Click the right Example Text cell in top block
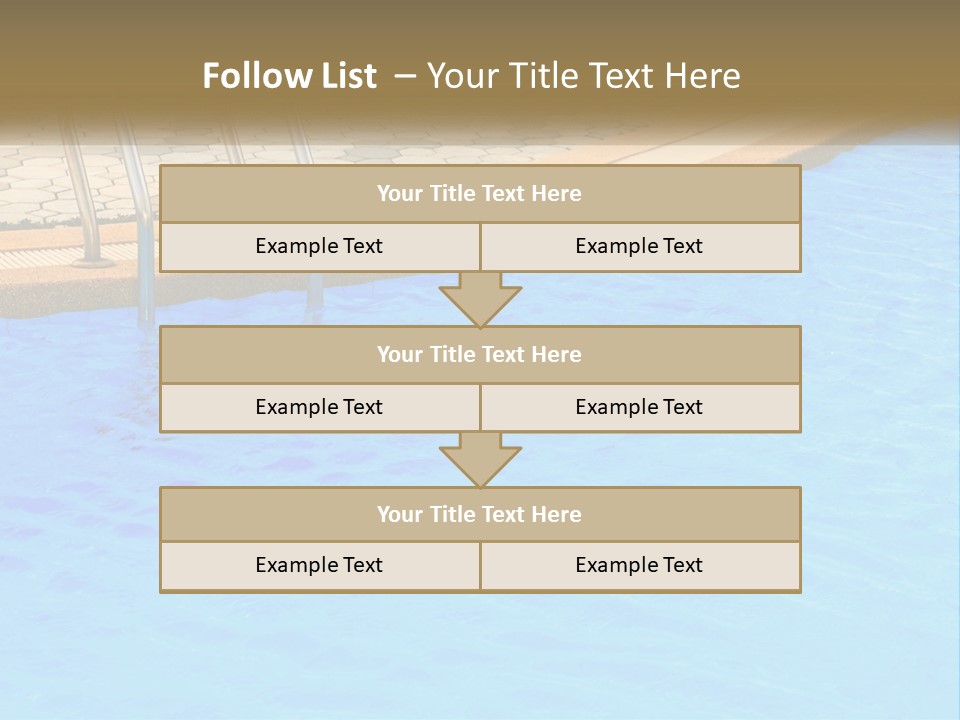This screenshot has height=720, width=960. pyautogui.click(x=640, y=246)
